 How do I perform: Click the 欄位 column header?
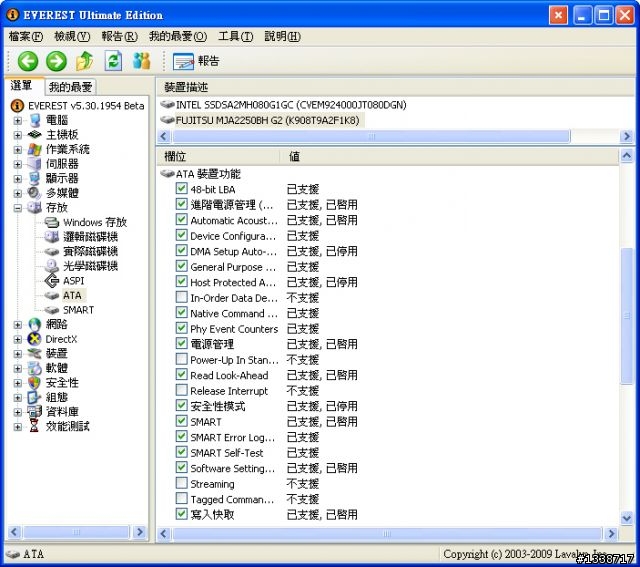[x=218, y=156]
